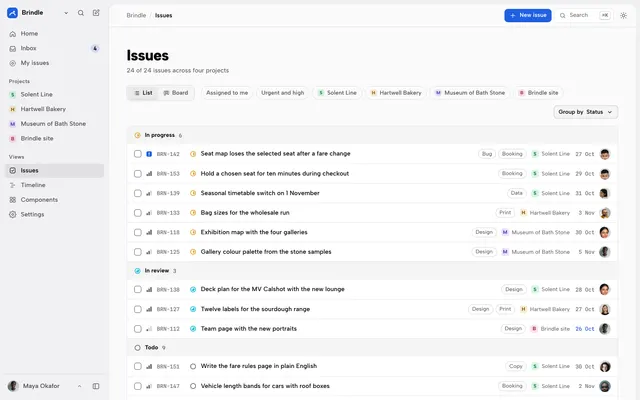Click the in-review status icon on BRN-112
640x400 pixels.
193,329
